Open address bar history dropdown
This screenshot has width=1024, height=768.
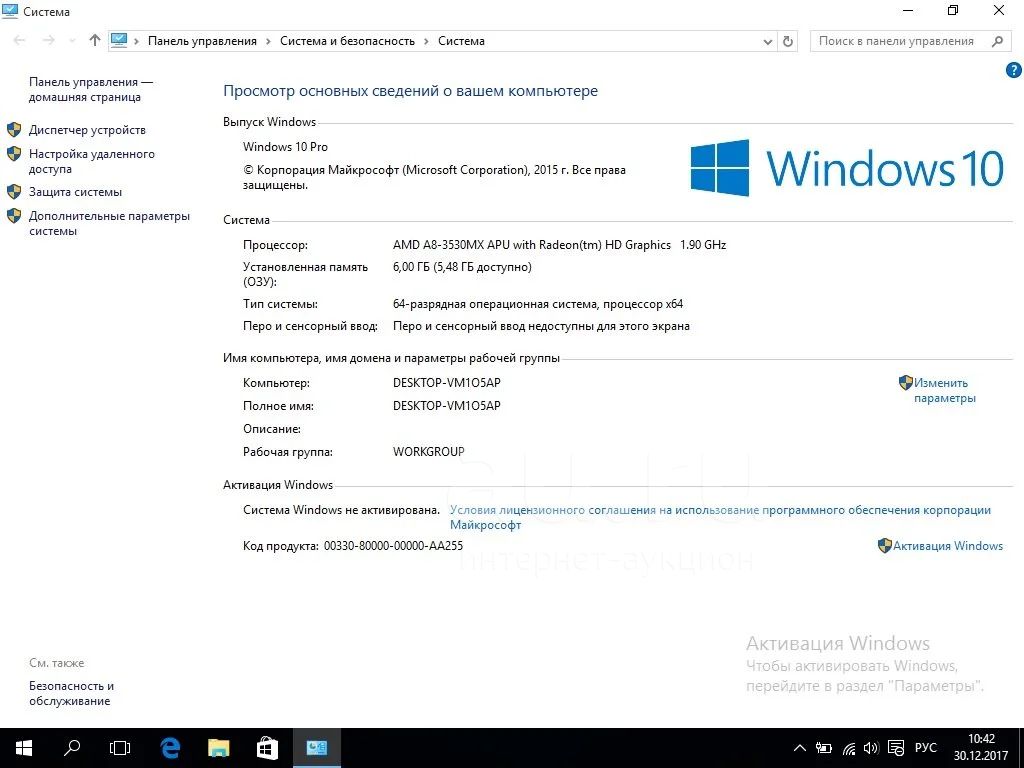pyautogui.click(x=767, y=41)
